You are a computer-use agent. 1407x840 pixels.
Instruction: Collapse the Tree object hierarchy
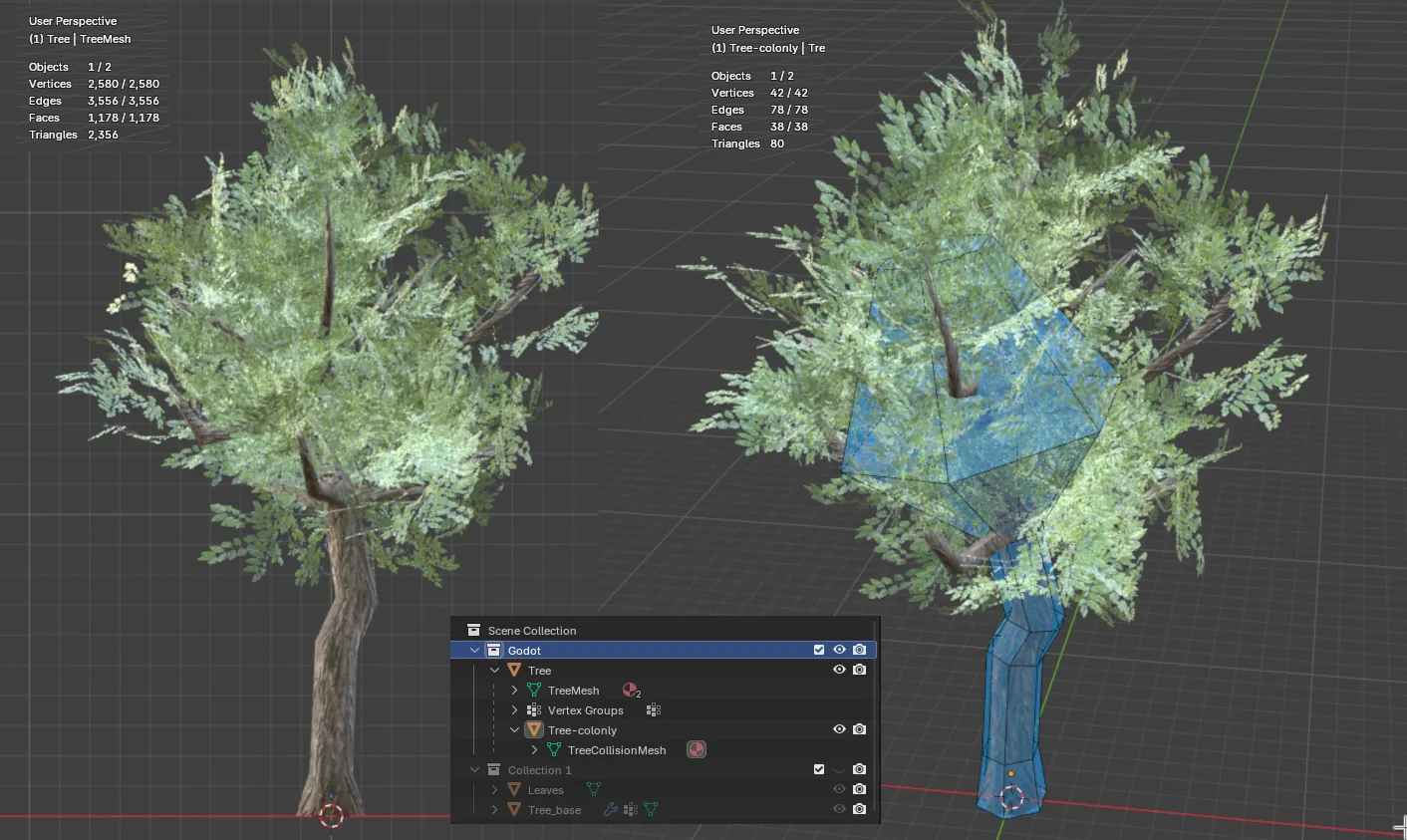[494, 670]
